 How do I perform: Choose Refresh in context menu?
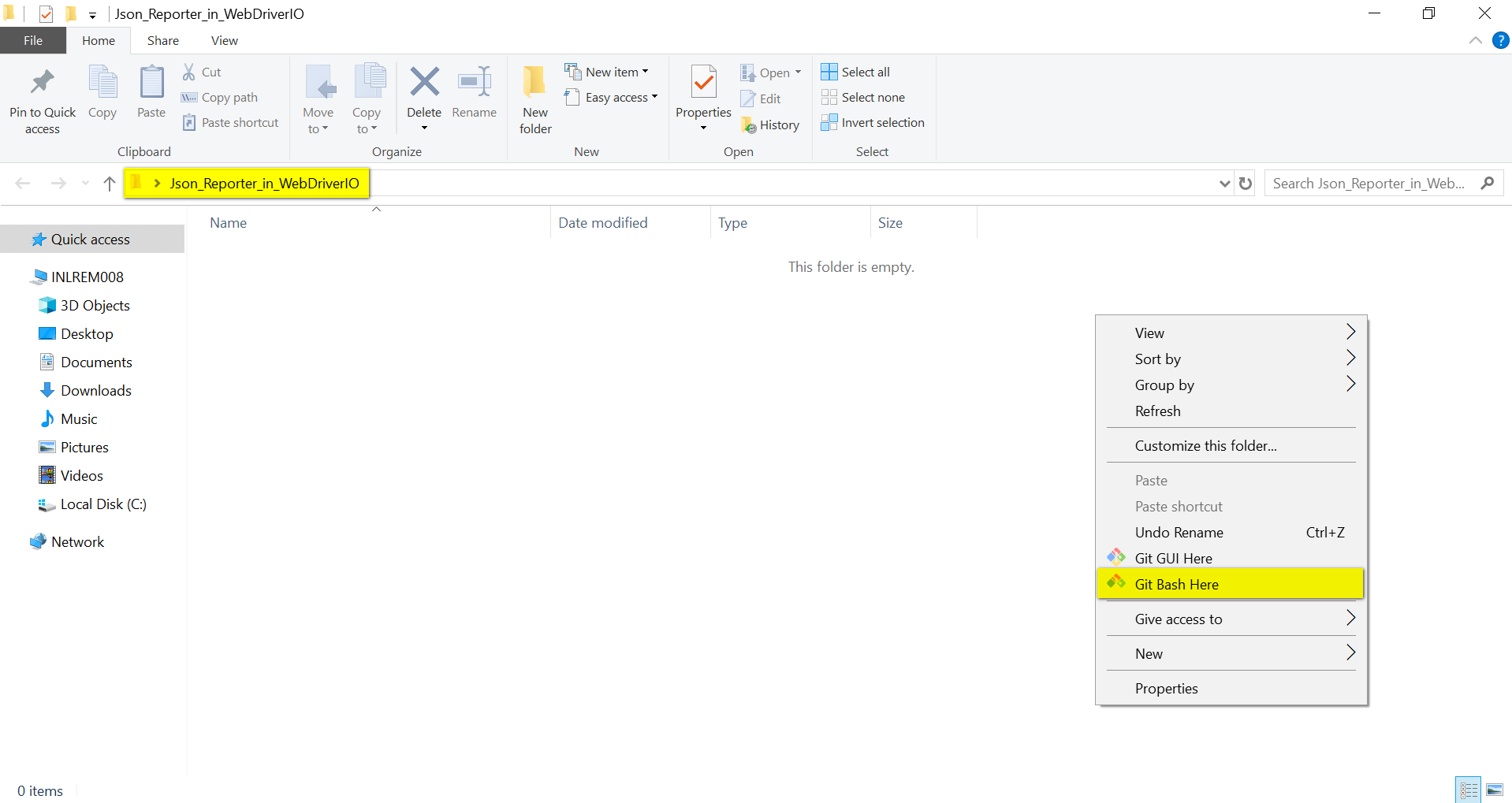[x=1231, y=411]
